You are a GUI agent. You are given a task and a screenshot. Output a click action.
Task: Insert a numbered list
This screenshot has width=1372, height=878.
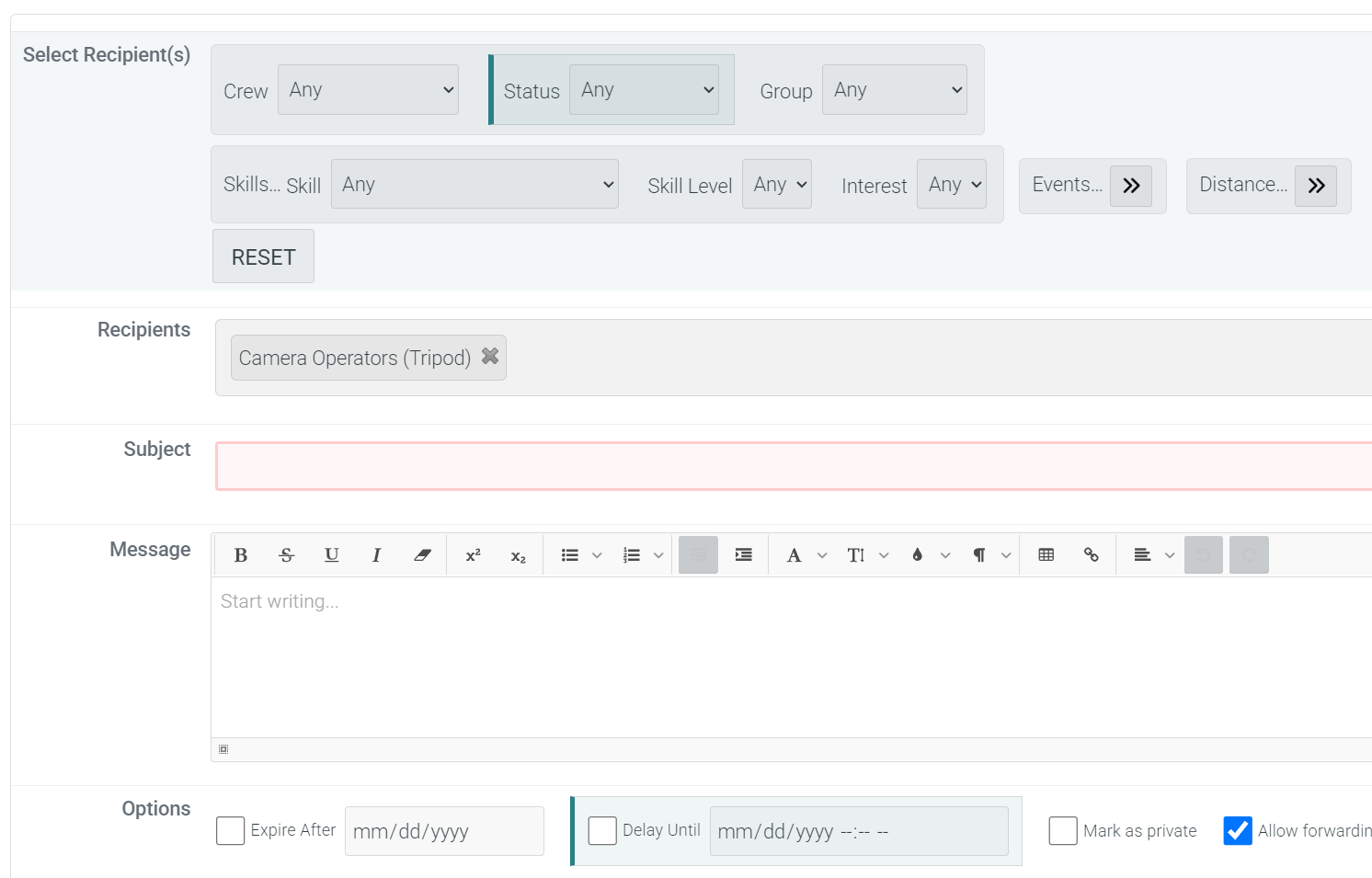coord(632,555)
